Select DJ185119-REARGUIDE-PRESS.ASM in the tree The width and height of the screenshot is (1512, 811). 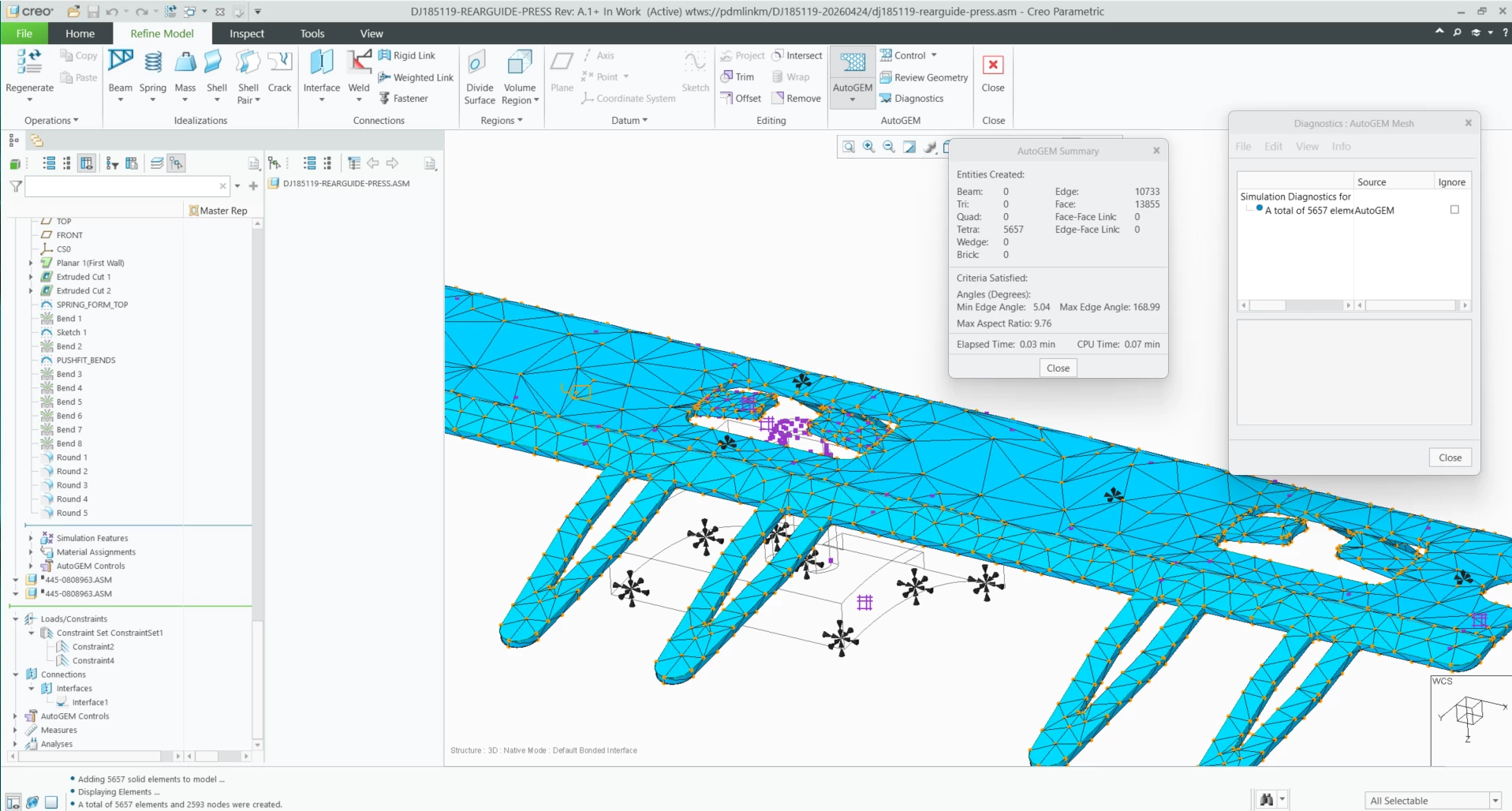(346, 184)
